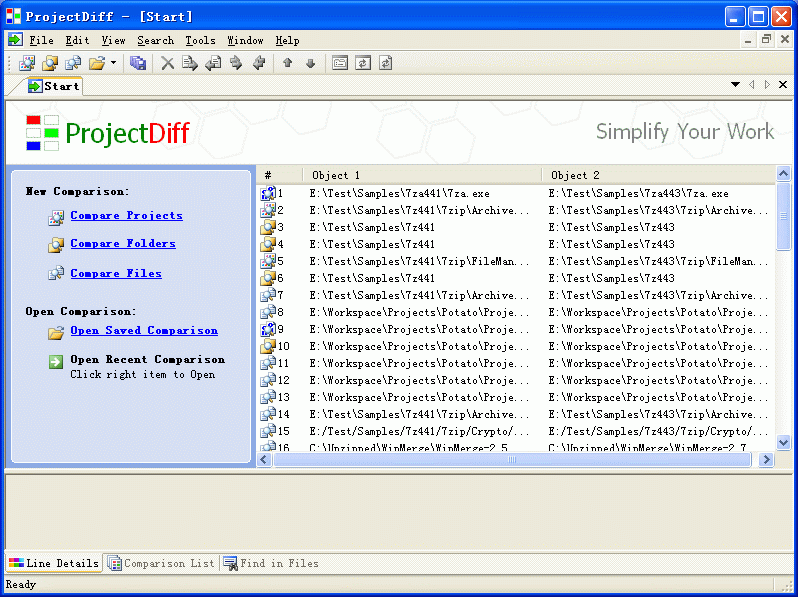
Task: Click the copy all right arrows icon
Action: [x=236, y=63]
